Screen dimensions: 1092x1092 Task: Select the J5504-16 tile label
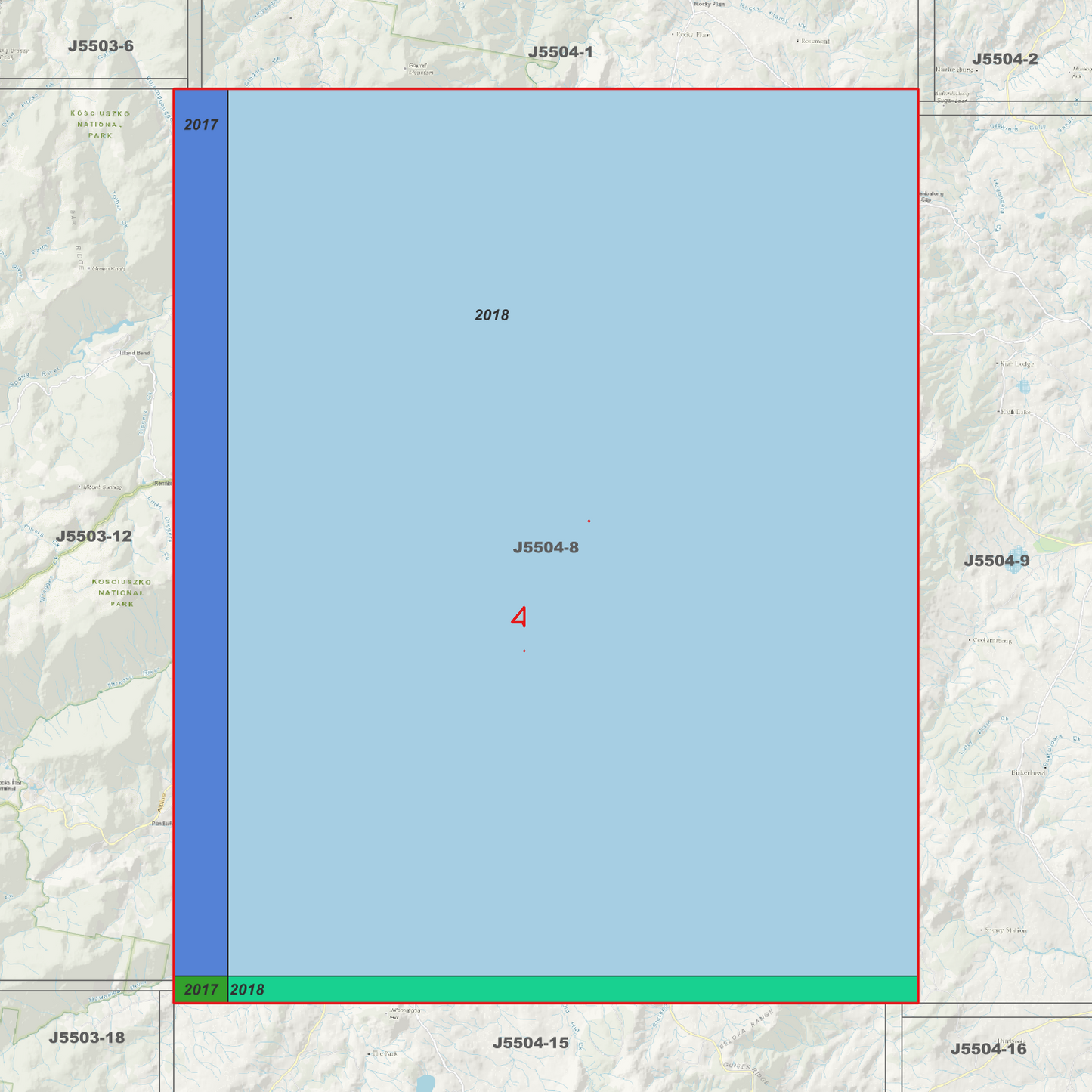988,1049
